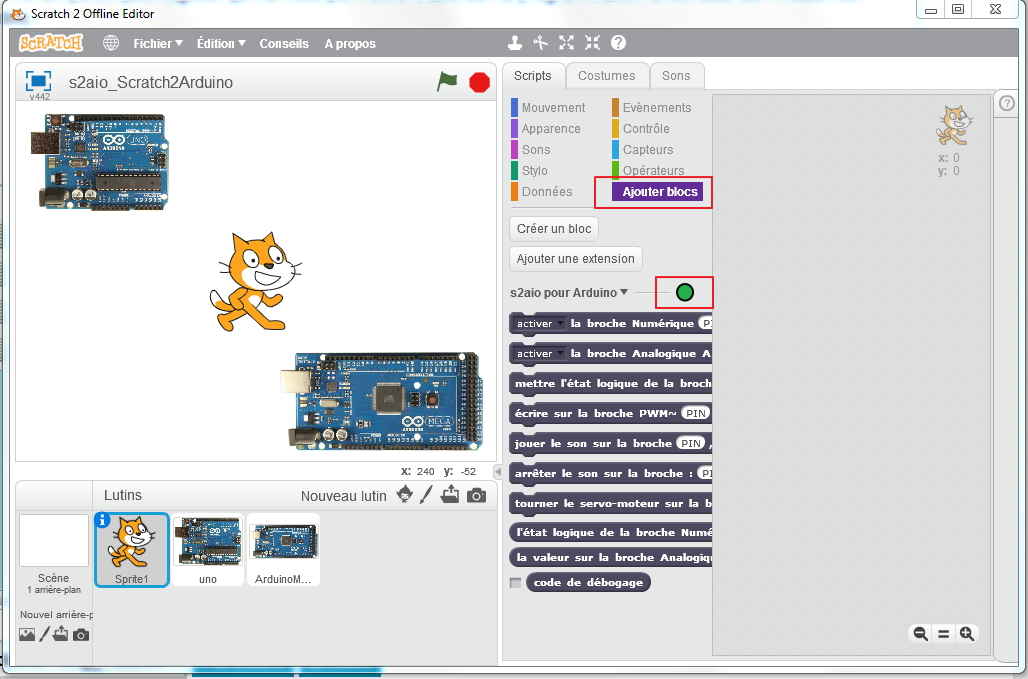Select the scissors Delete tool
This screenshot has height=679, width=1028.
point(541,43)
